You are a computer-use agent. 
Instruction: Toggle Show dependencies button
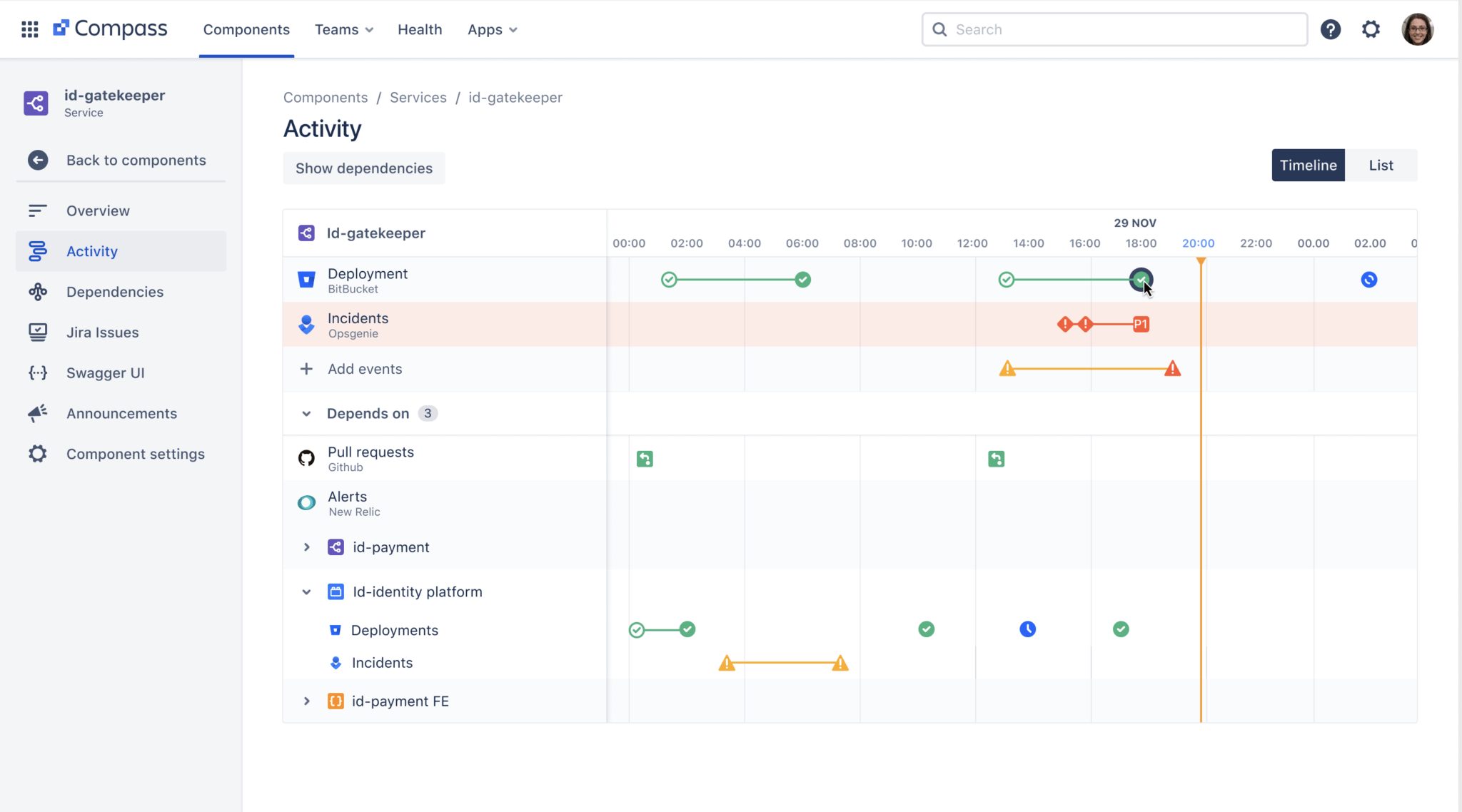click(x=364, y=168)
